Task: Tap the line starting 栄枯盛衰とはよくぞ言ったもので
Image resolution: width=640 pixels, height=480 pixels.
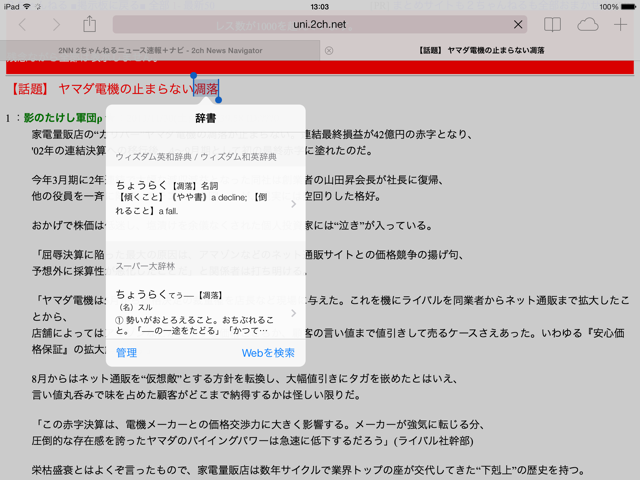Action: coord(309,470)
